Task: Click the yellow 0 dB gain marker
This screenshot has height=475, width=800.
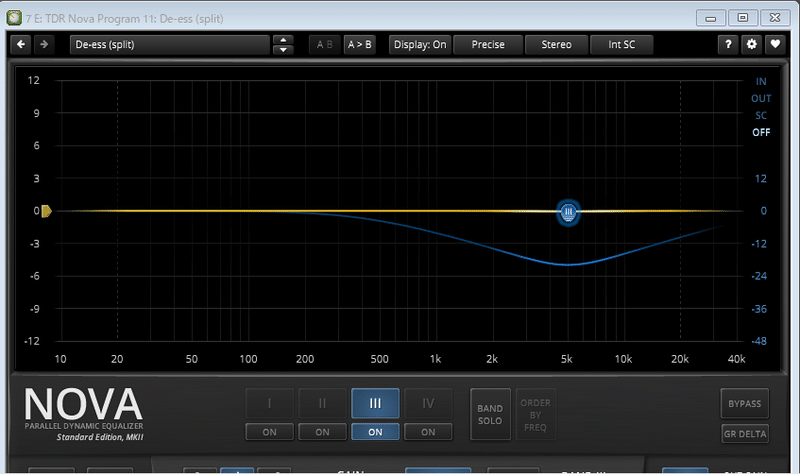Action: [x=46, y=211]
